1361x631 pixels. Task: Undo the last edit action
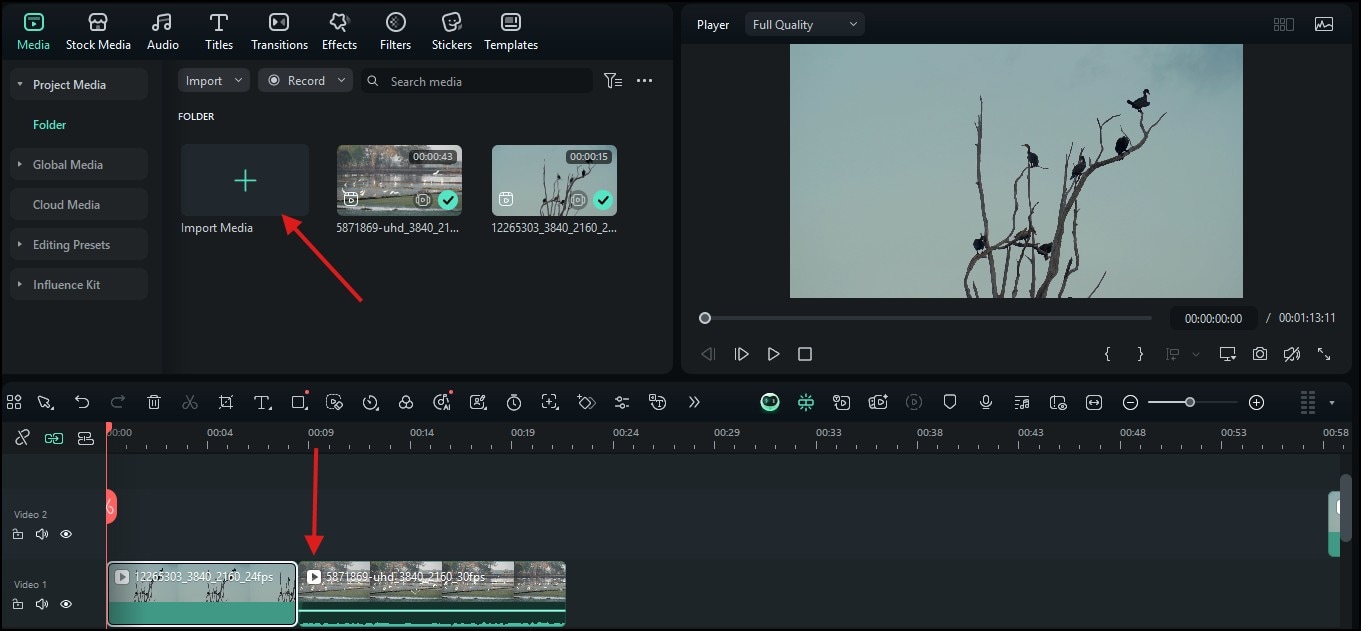[x=82, y=402]
